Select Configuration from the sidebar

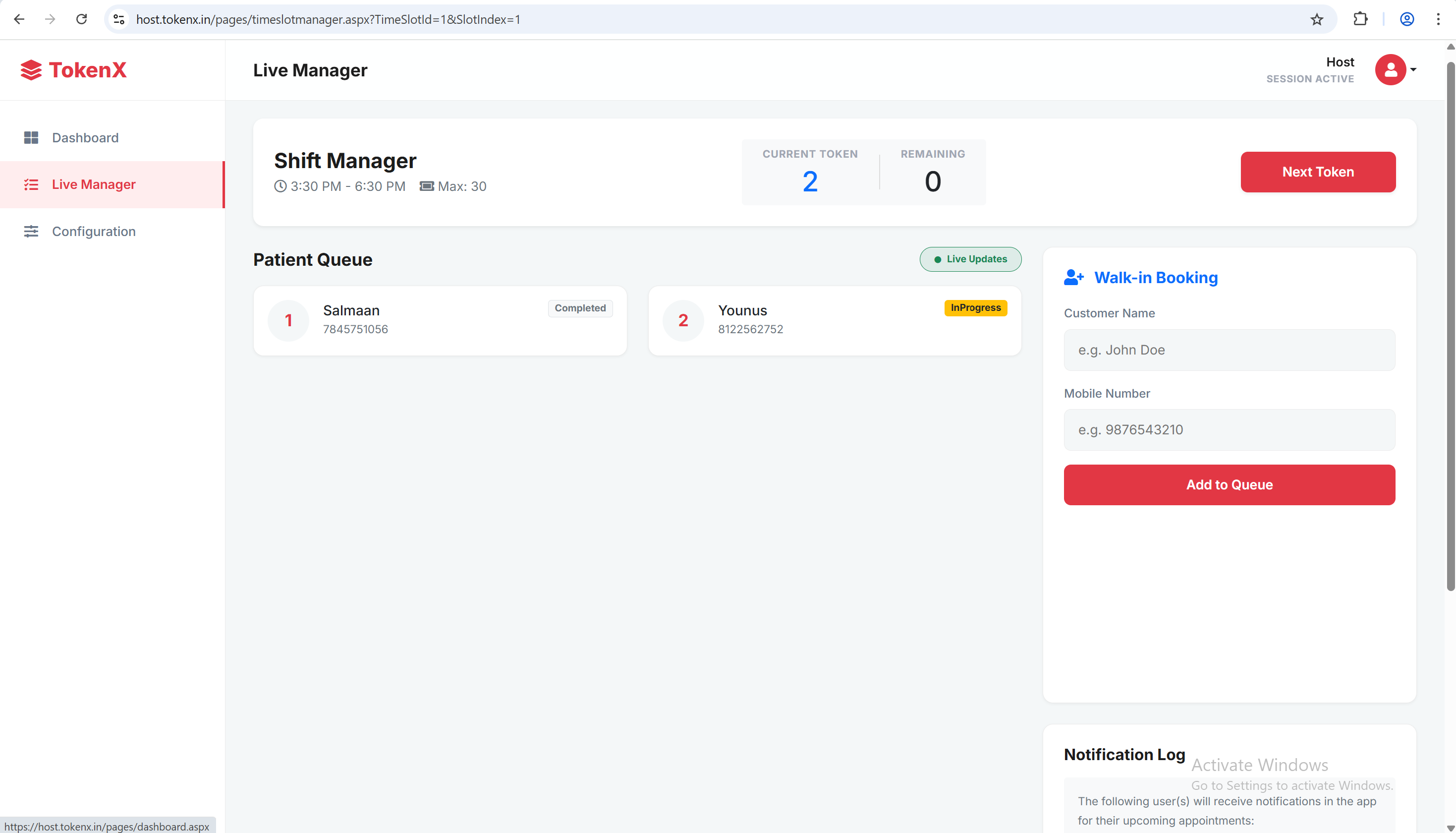pyautogui.click(x=94, y=231)
